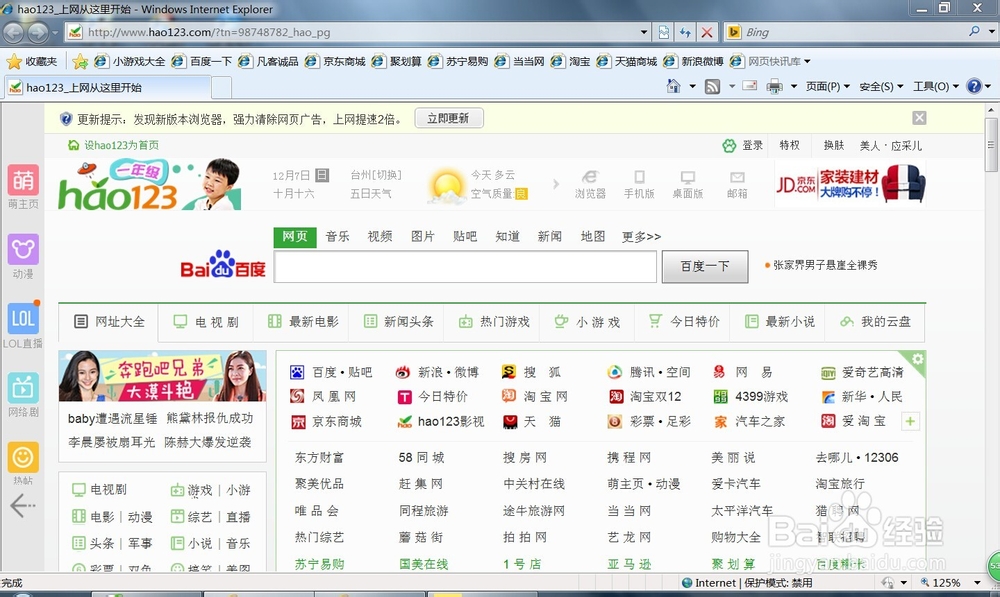This screenshot has height=597, width=1000.
Task: Select the 音乐 search tab
Action: coord(337,237)
